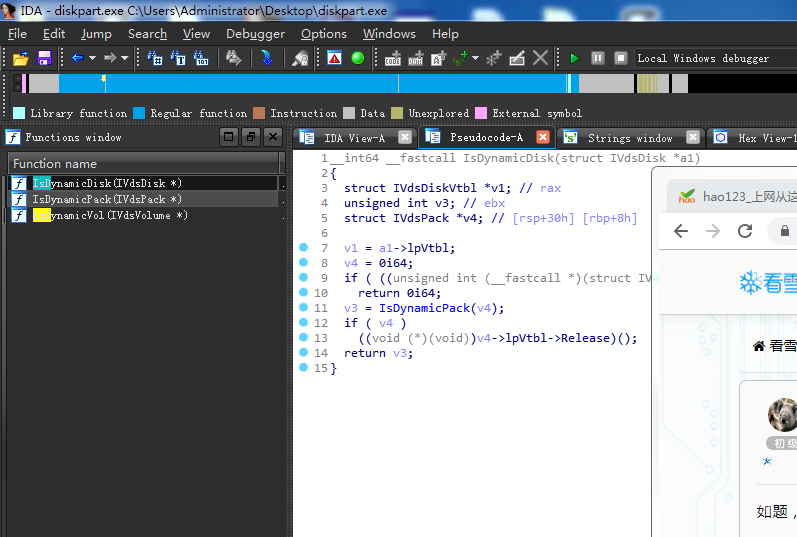Click the red warning triangle icon
This screenshot has height=537, width=797.
(334, 58)
